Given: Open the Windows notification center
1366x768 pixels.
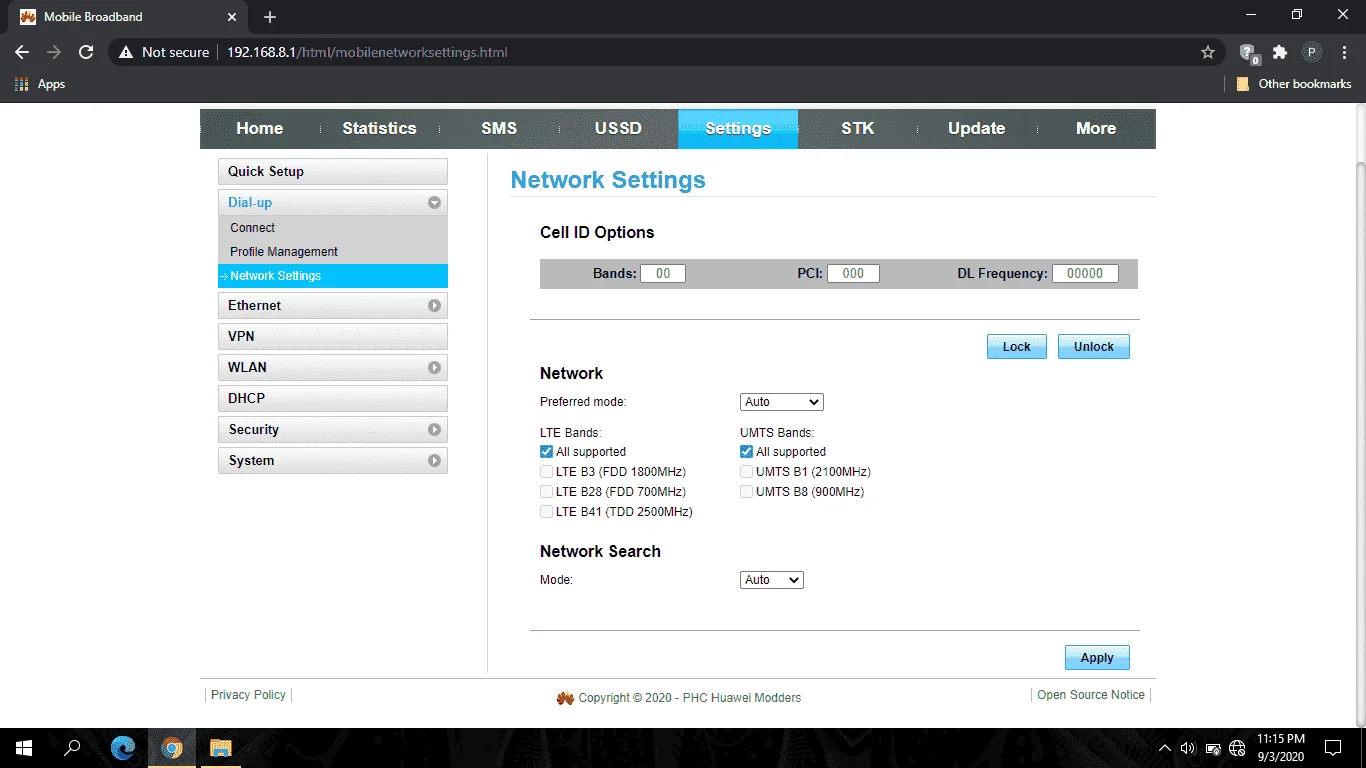Looking at the screenshot, I should 1333,748.
